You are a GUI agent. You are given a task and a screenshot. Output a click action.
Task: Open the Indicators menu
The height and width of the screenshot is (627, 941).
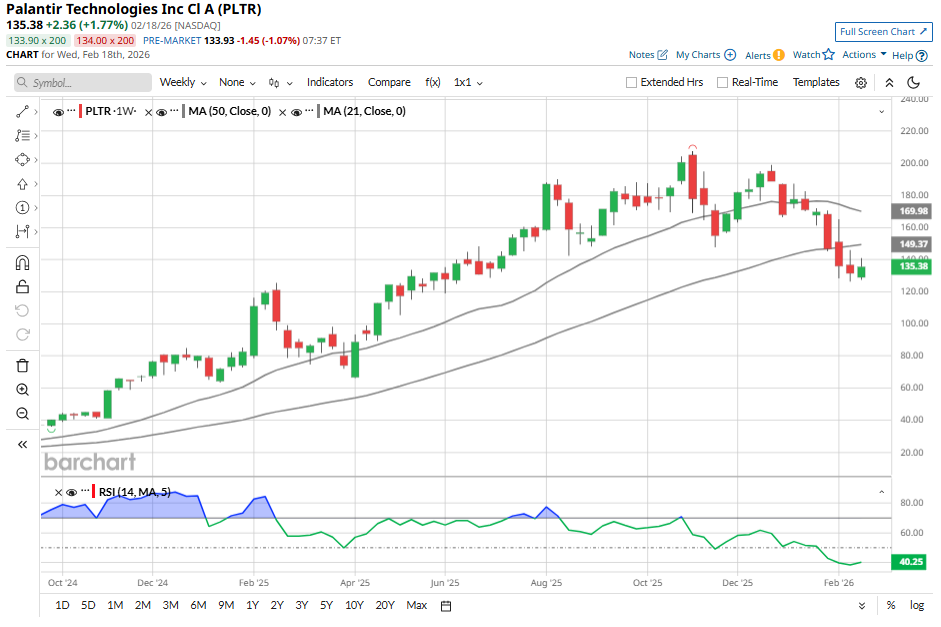pyautogui.click(x=330, y=83)
